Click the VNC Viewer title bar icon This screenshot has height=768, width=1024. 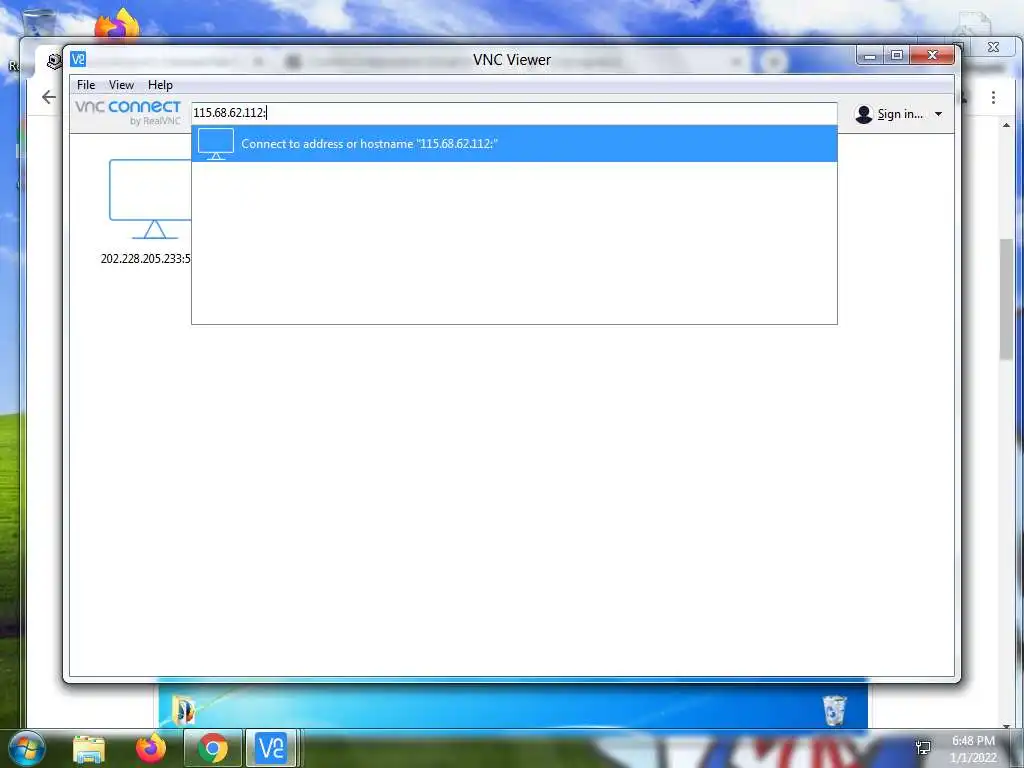78,59
